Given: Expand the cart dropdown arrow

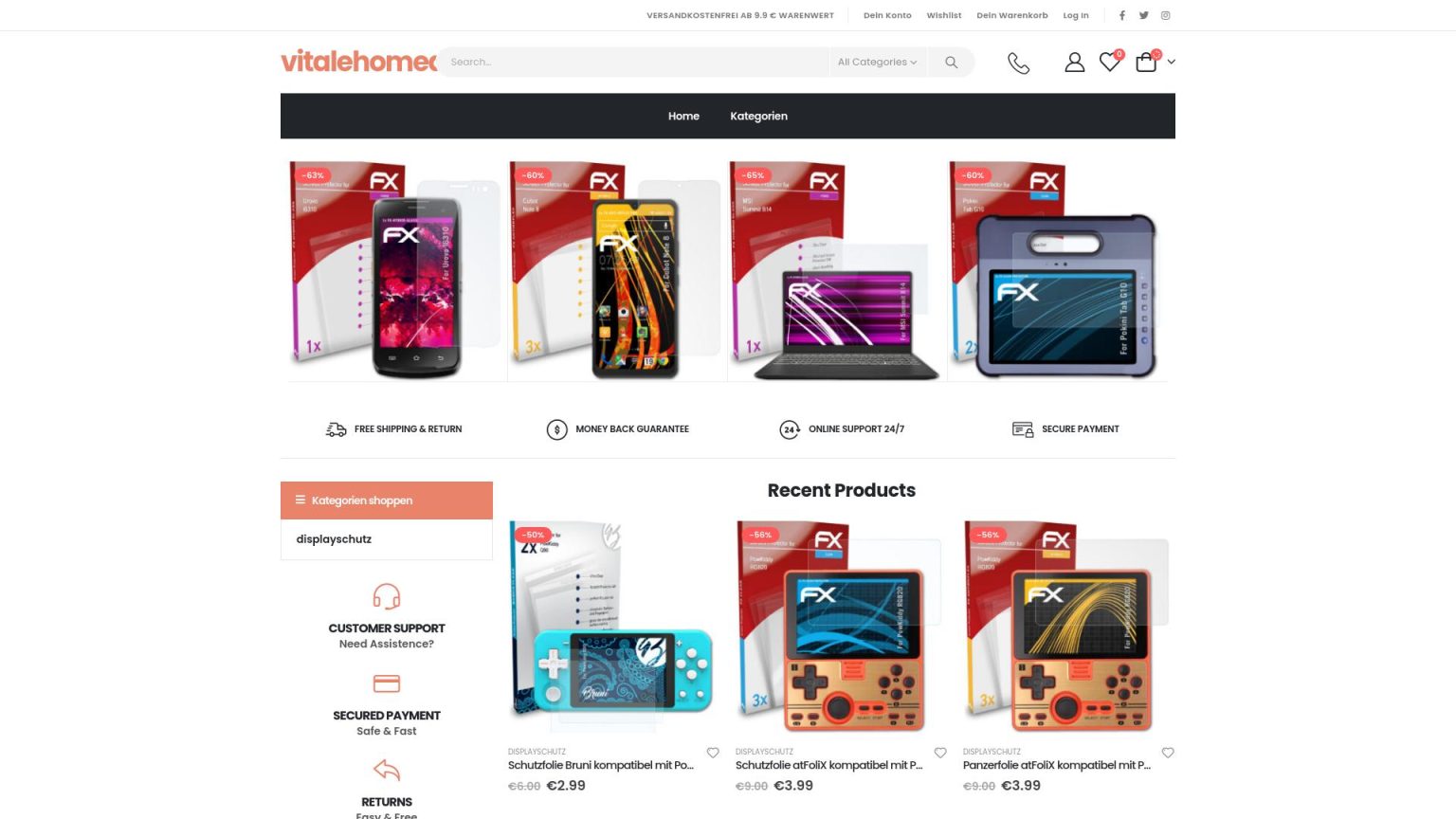Looking at the screenshot, I should (1172, 63).
